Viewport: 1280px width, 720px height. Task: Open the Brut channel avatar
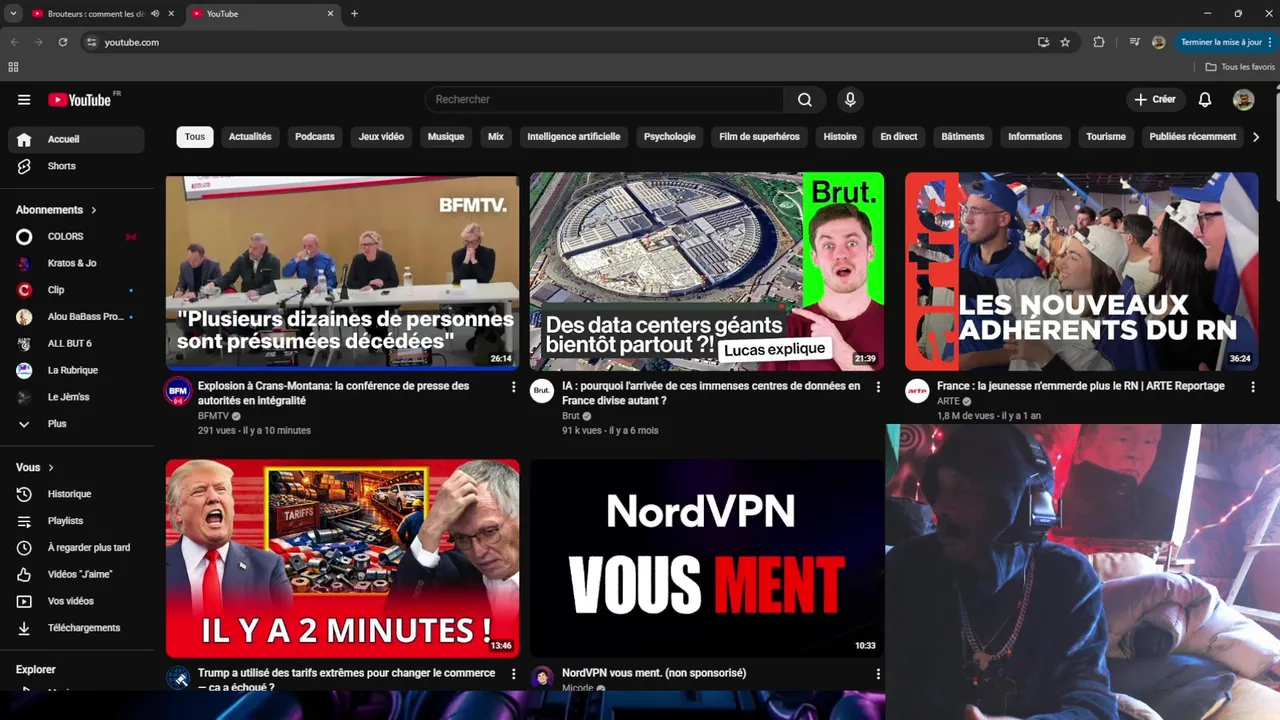tap(542, 391)
